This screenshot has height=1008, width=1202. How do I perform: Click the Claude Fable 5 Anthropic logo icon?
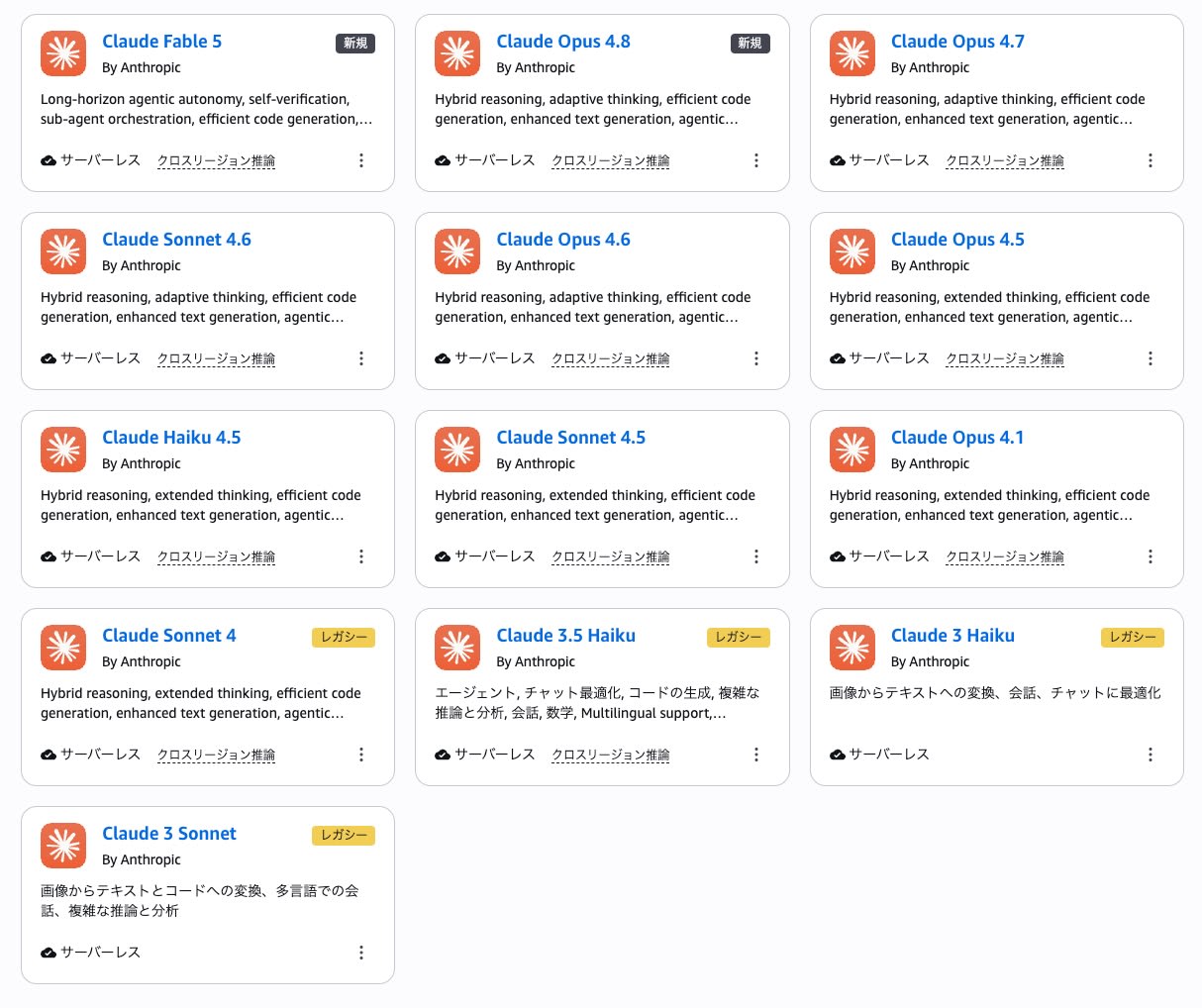pyautogui.click(x=63, y=53)
